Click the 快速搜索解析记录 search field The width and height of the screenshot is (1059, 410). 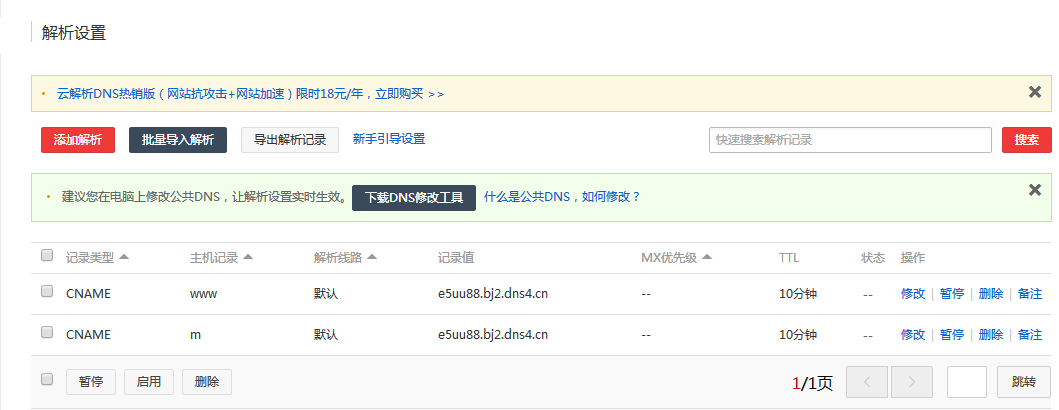click(849, 140)
